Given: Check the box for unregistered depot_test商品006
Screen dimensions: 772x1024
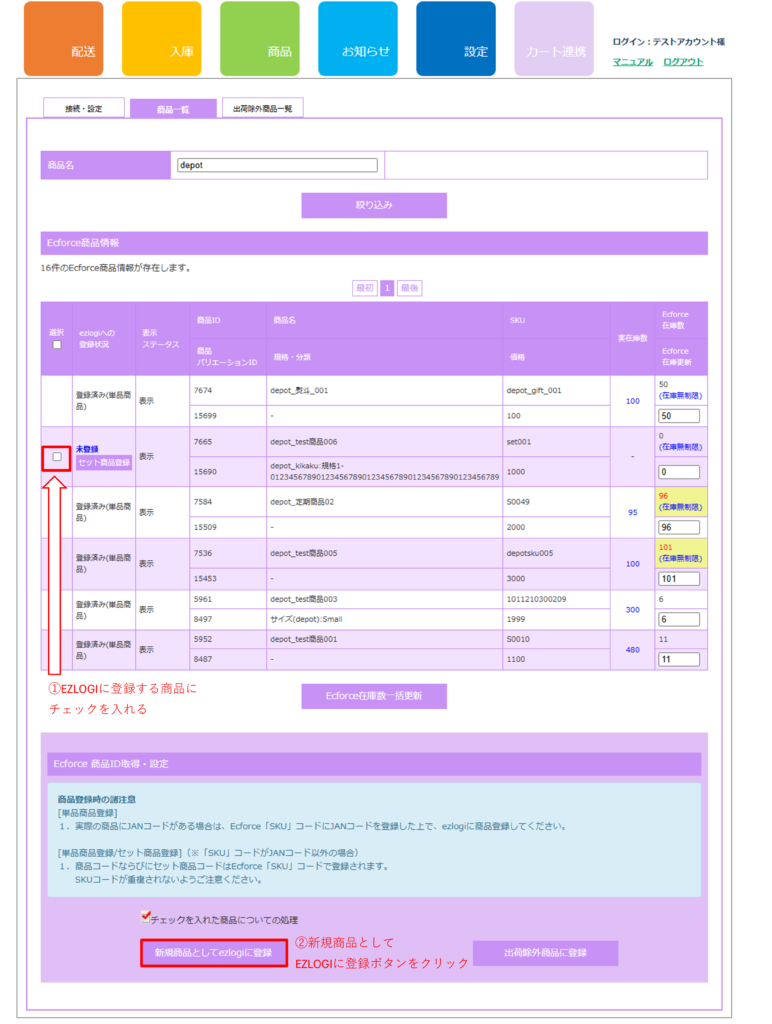Looking at the screenshot, I should pos(57,457).
